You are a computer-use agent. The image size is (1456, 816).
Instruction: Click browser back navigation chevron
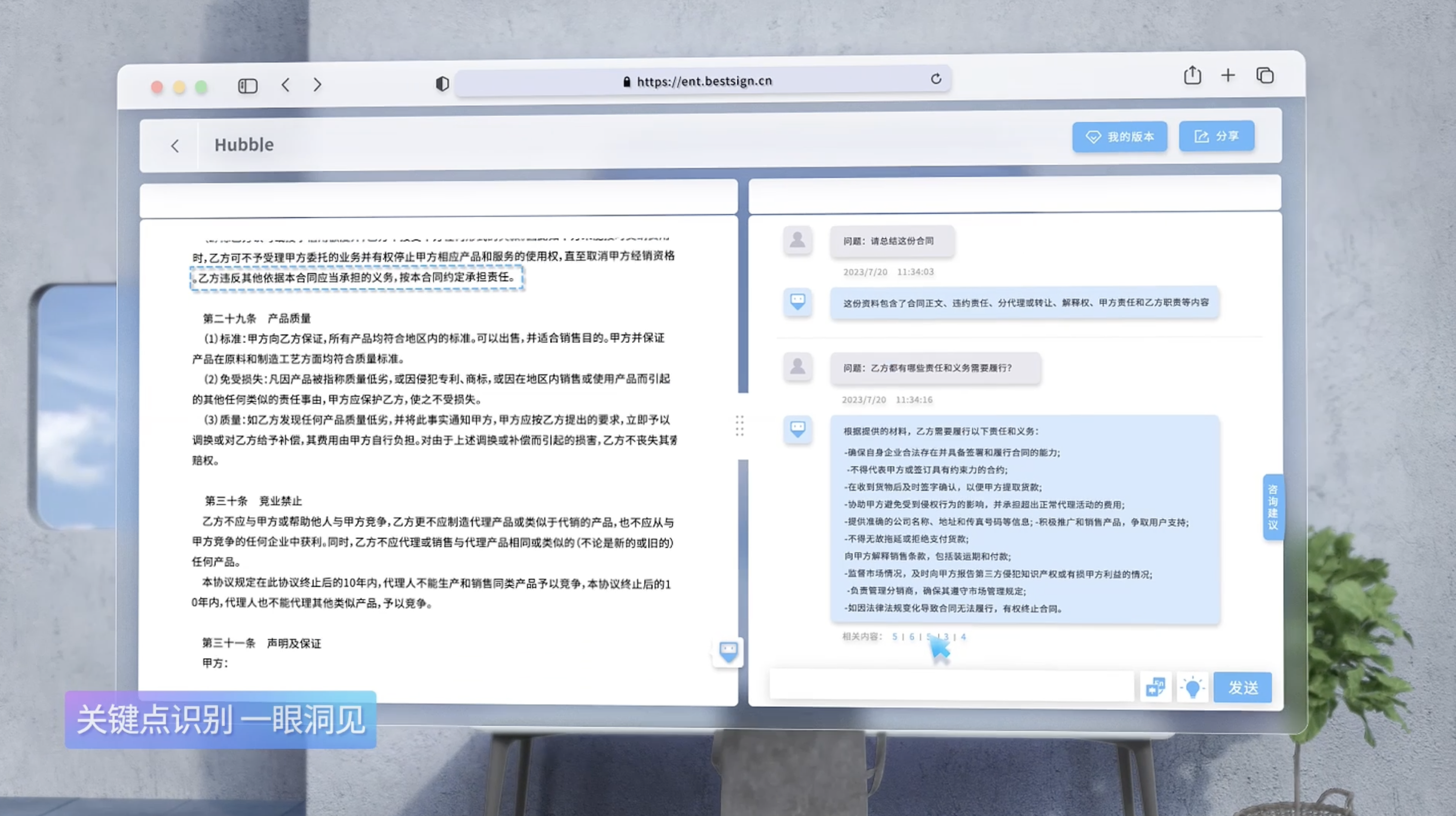[285, 85]
